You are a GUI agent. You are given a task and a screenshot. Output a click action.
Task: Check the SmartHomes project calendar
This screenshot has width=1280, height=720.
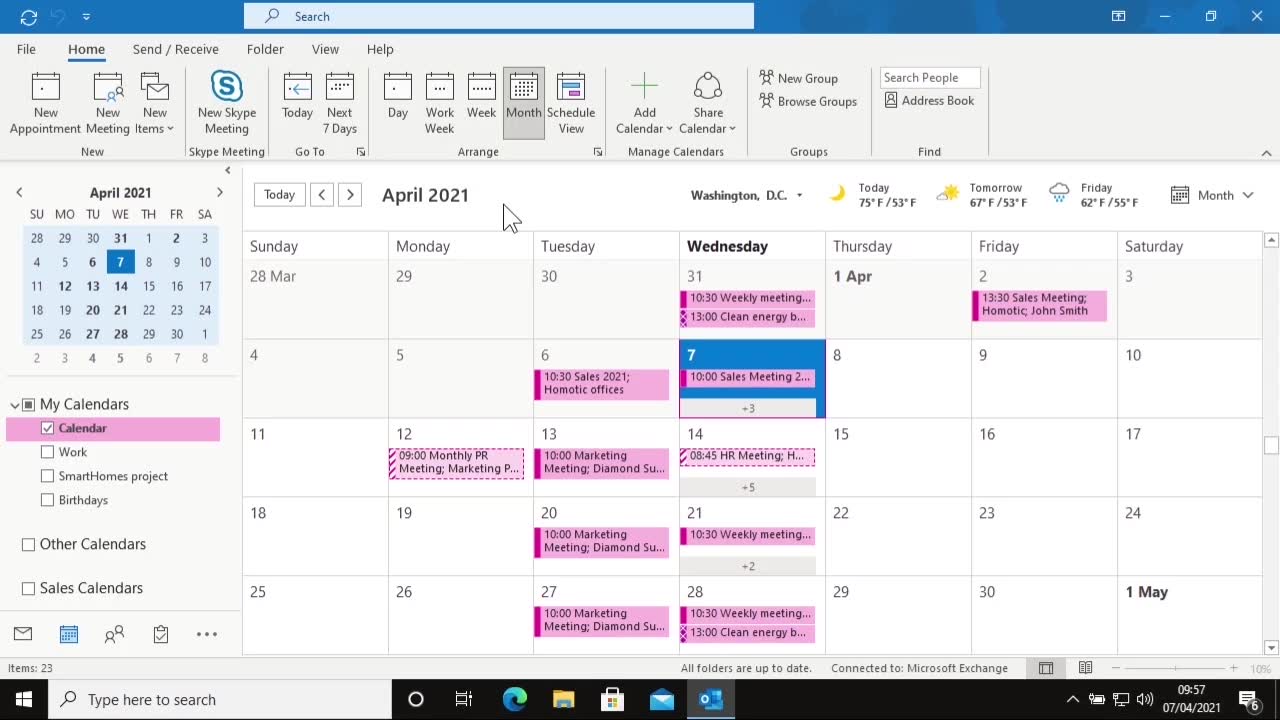click(x=47, y=476)
